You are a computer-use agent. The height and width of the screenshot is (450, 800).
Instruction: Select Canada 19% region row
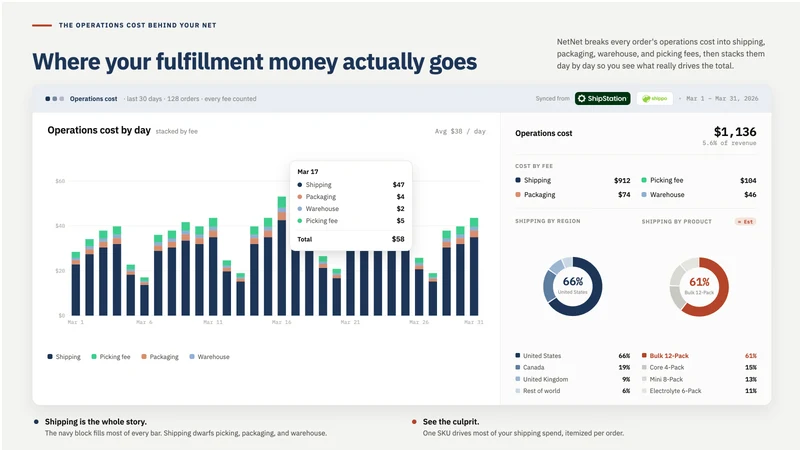pyautogui.click(x=572, y=367)
